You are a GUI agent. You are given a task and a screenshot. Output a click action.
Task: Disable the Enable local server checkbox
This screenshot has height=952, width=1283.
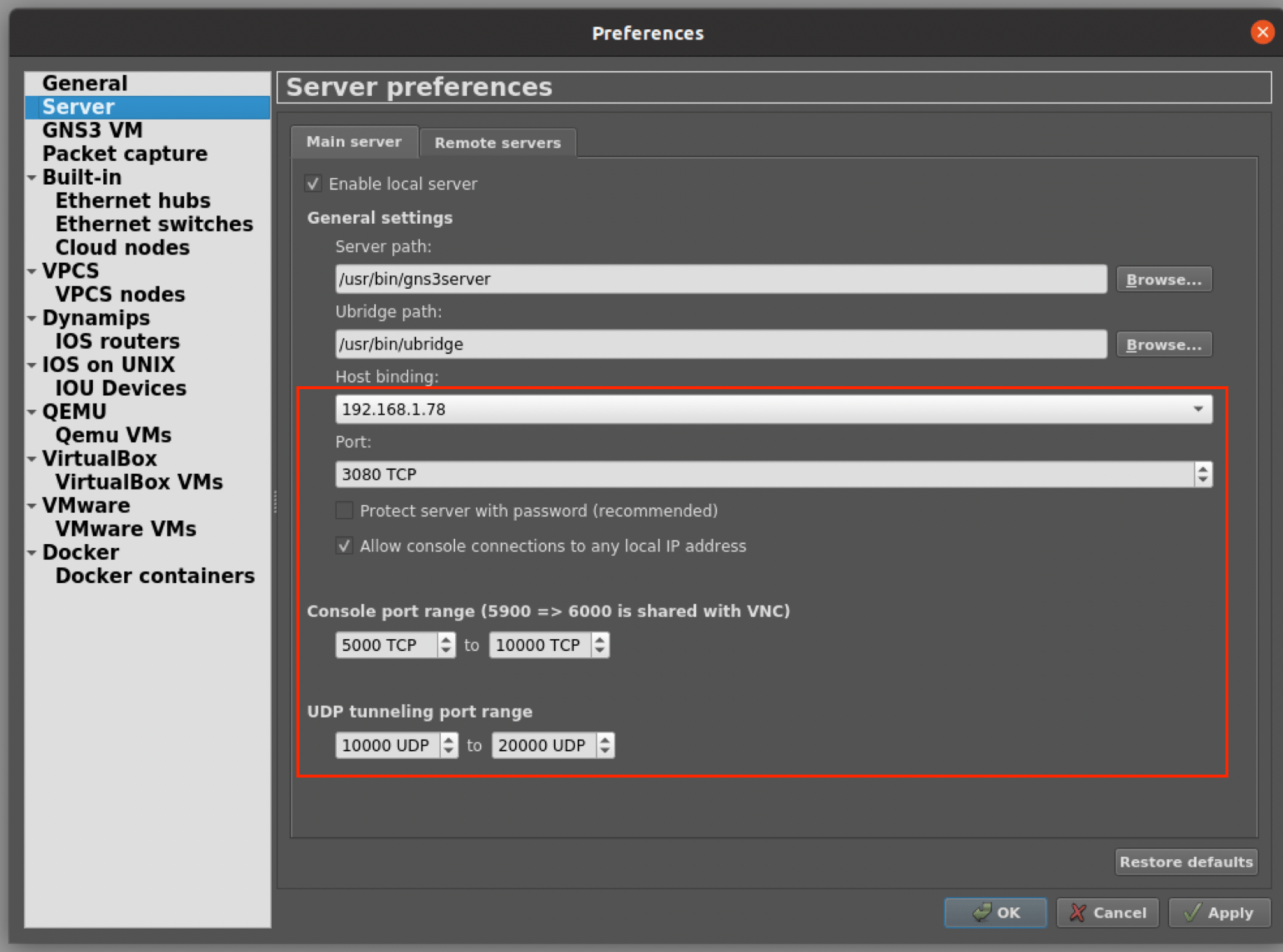tap(314, 183)
